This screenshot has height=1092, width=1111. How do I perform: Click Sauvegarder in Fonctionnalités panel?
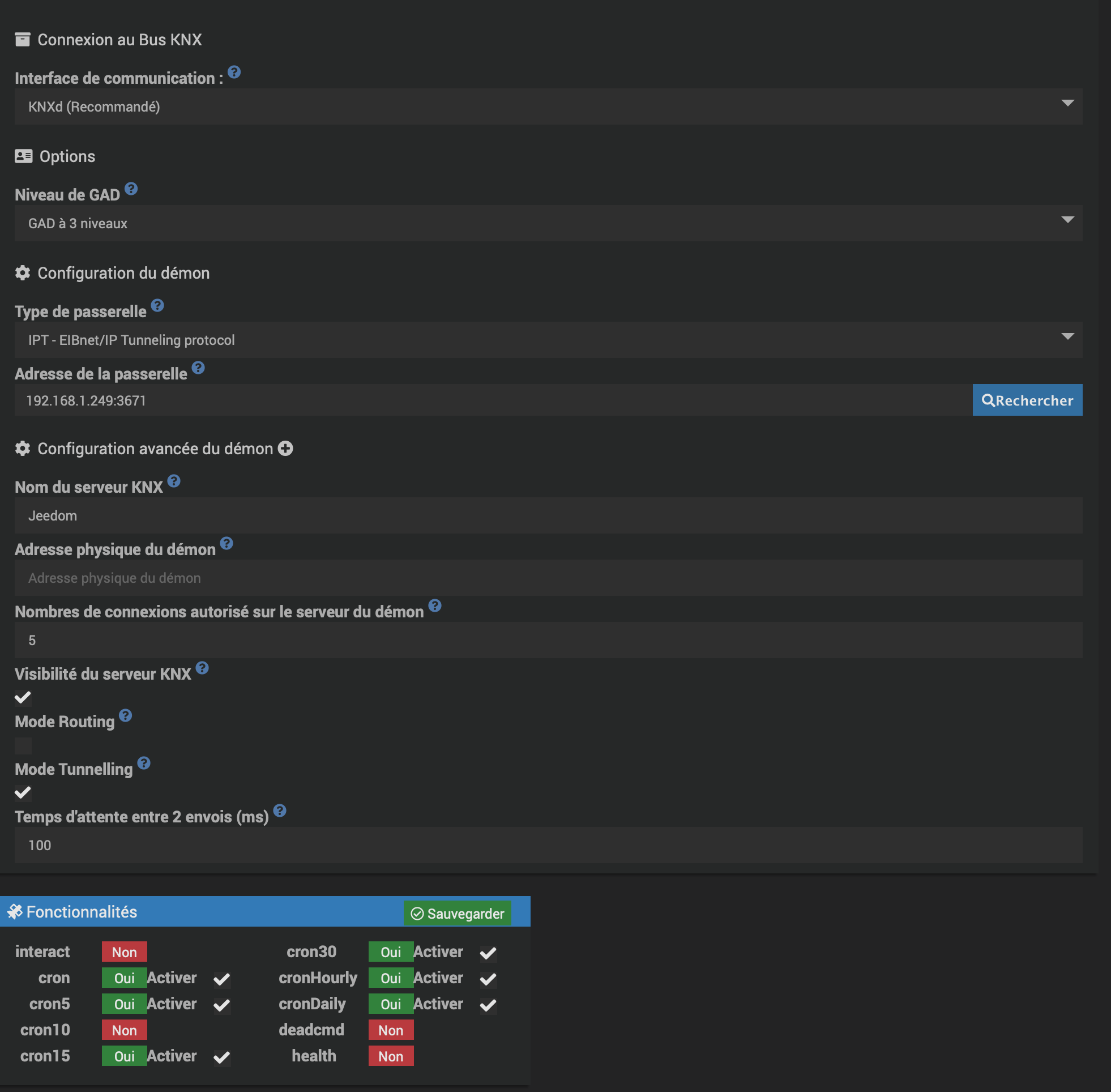point(457,913)
